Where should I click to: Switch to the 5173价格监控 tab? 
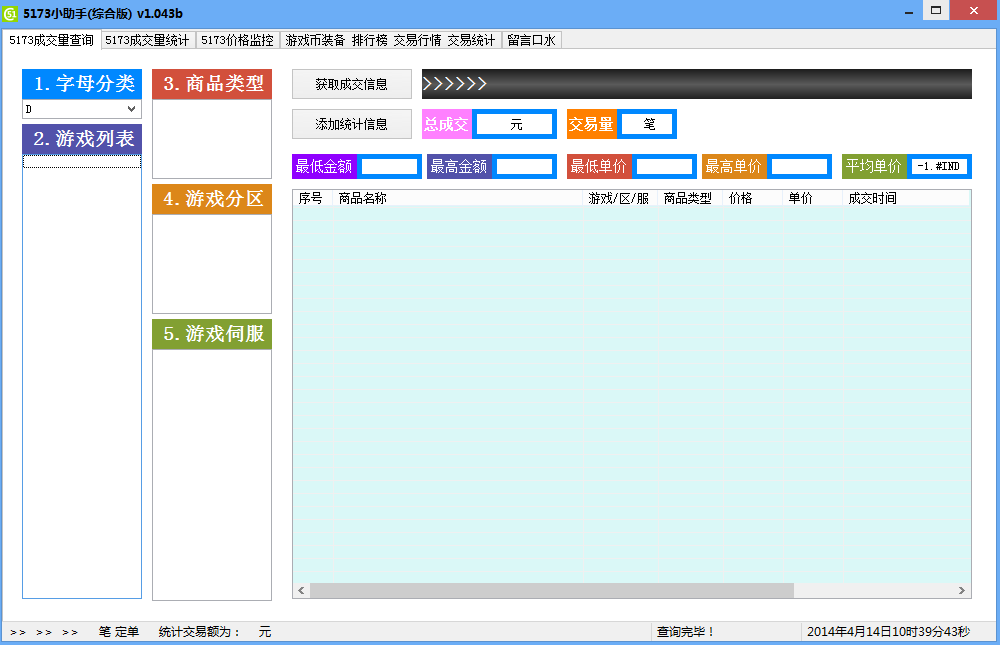coord(237,40)
